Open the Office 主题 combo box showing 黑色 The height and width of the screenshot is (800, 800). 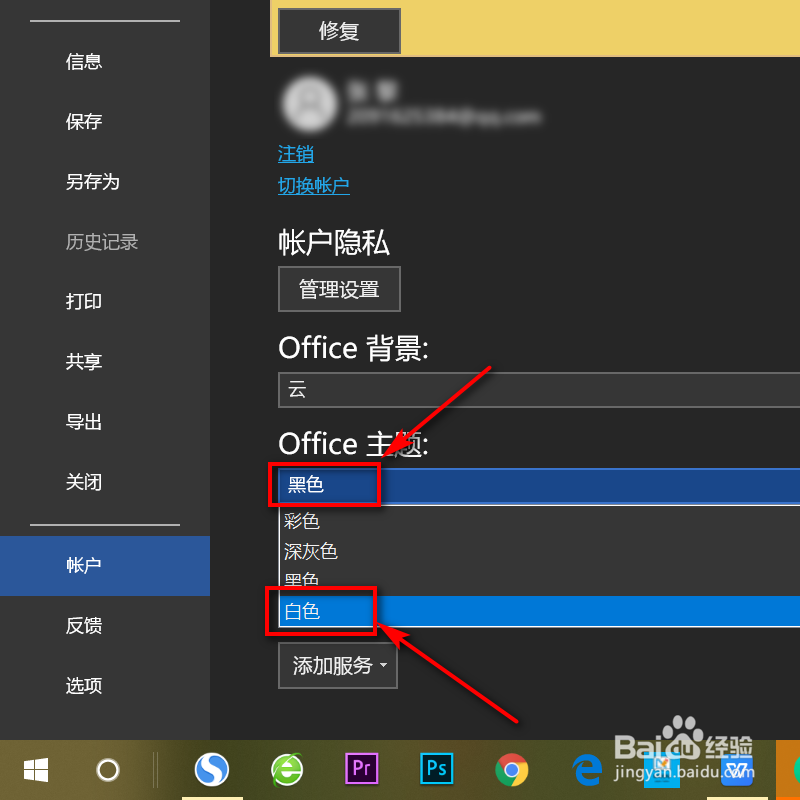click(x=539, y=485)
